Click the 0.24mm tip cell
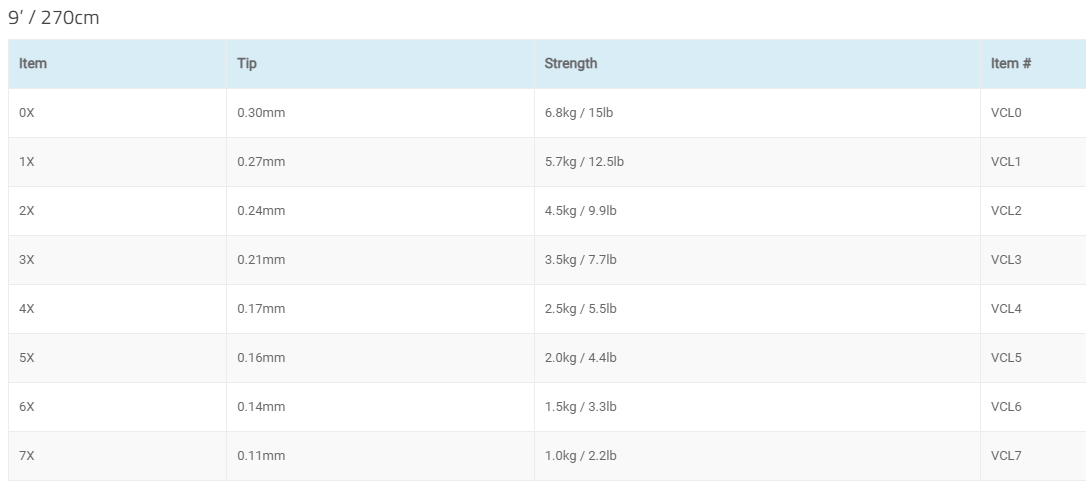Screen dimensions: 1086x488 pos(380,211)
